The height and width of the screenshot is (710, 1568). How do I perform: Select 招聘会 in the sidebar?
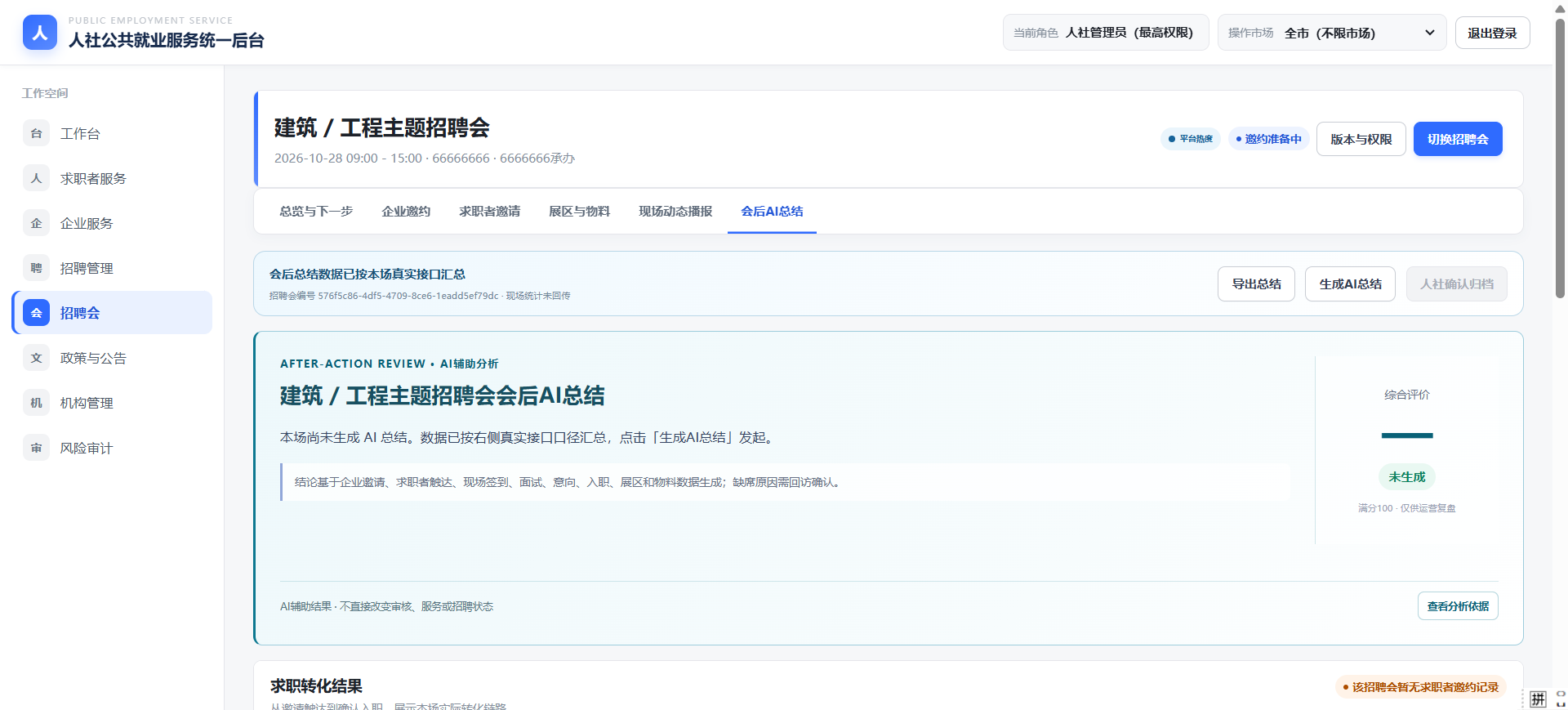tap(112, 313)
